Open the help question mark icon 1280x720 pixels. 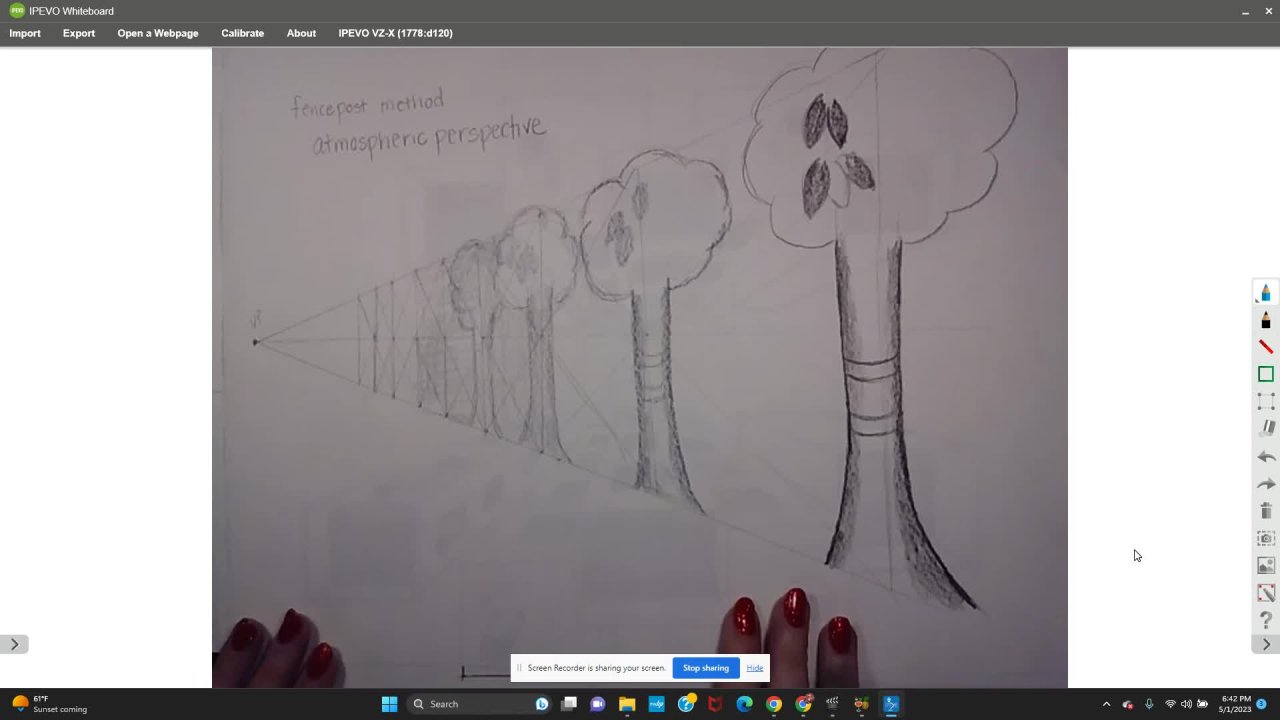[1265, 620]
